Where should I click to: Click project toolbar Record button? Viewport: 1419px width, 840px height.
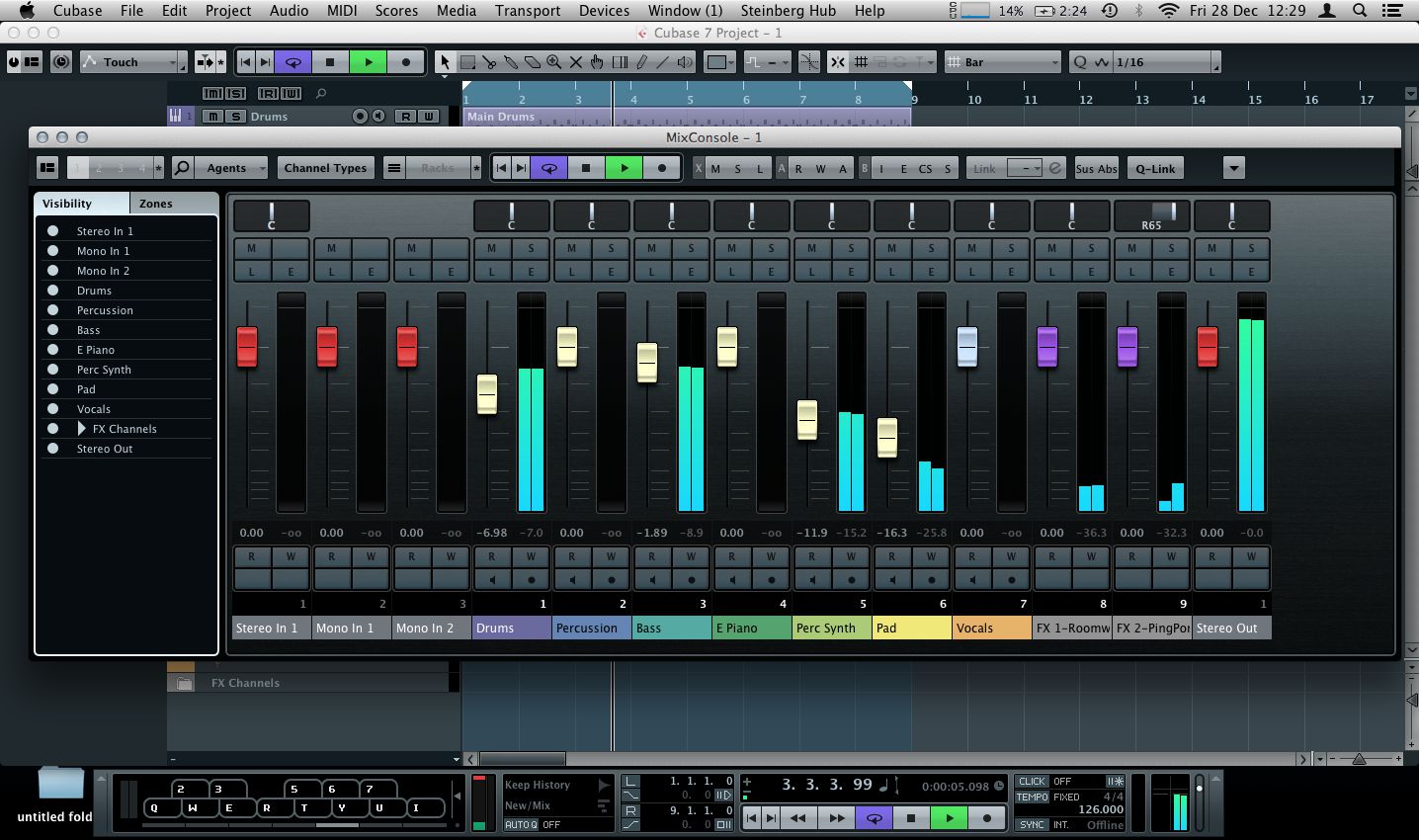pyautogui.click(x=405, y=62)
